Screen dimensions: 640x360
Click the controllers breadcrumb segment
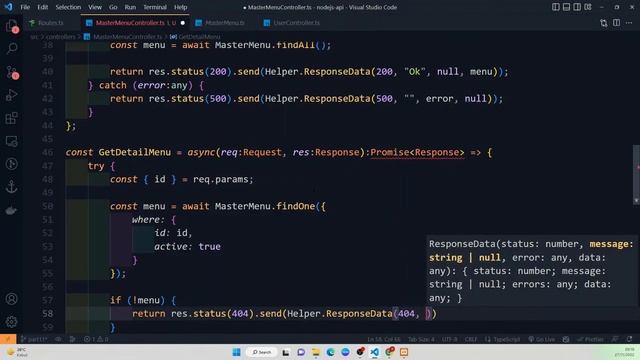tap(60, 37)
